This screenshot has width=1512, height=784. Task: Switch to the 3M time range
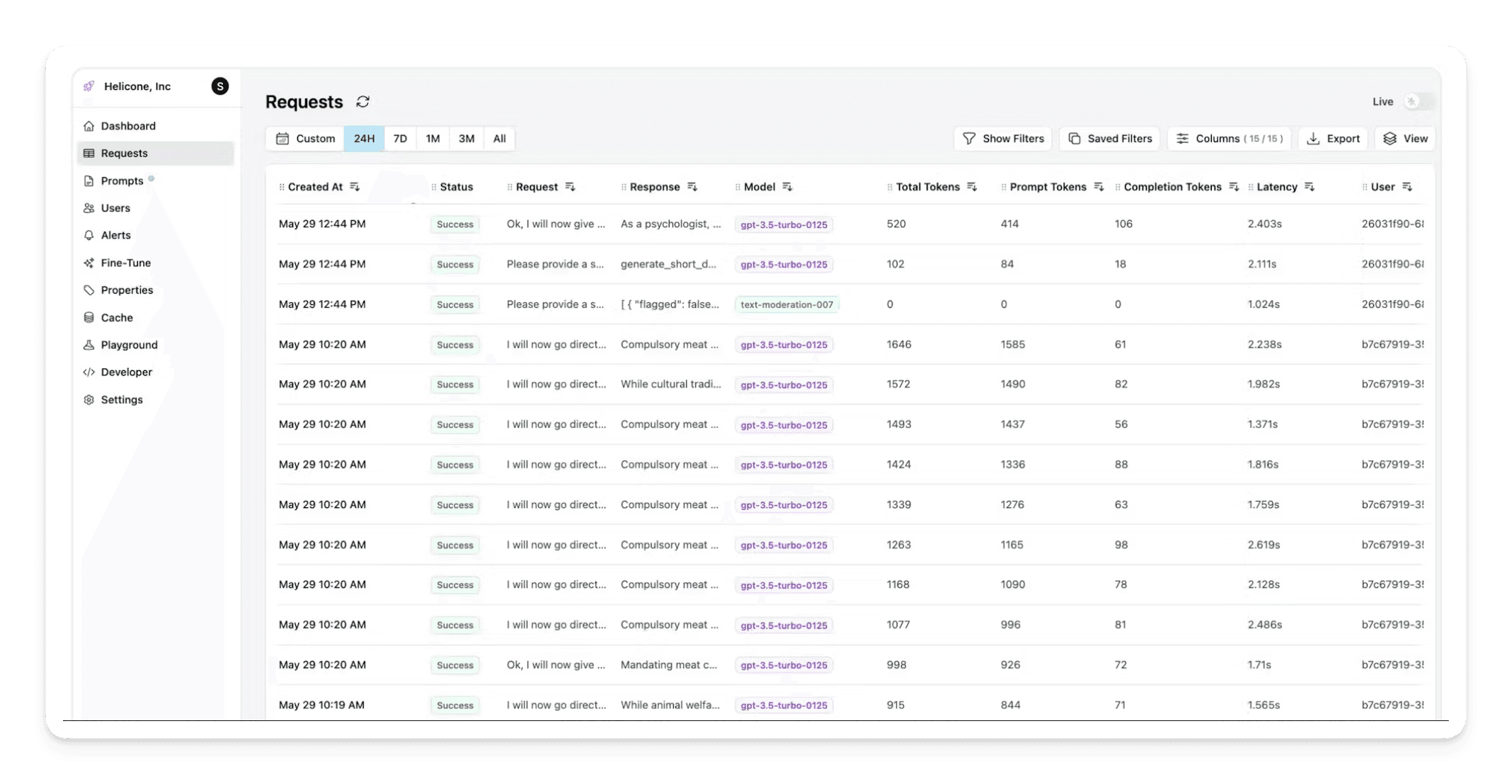(466, 139)
